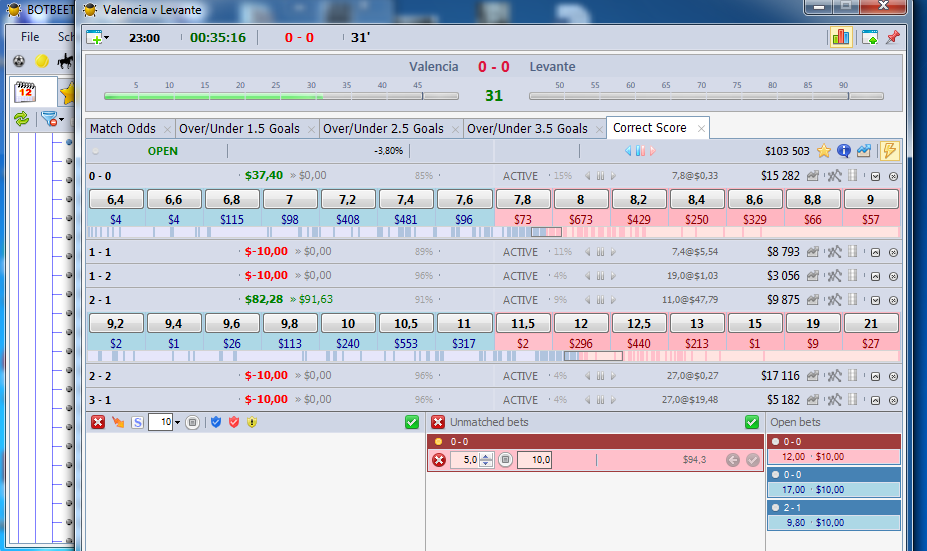Click the tools icon on the 0 - 0 row

pyautogui.click(x=834, y=176)
